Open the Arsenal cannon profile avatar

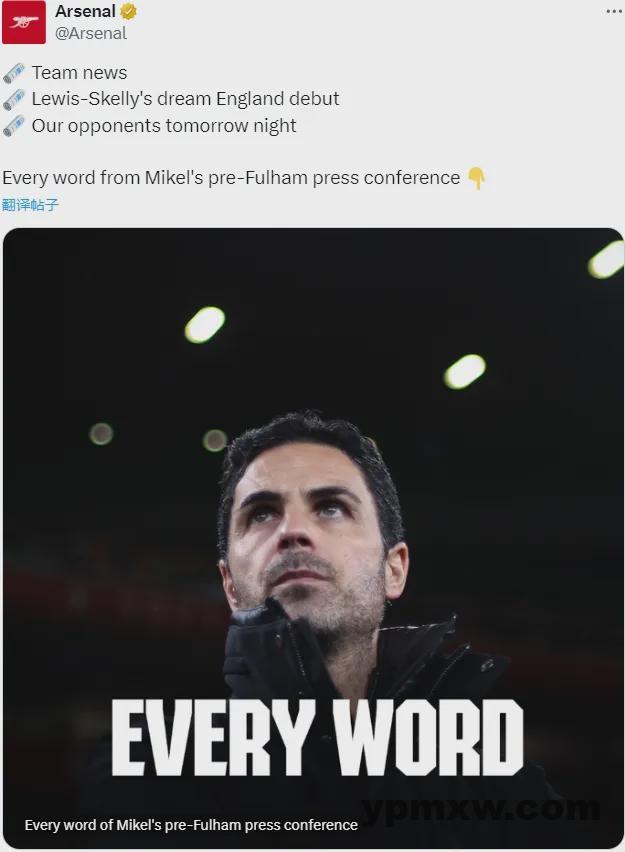point(24,22)
